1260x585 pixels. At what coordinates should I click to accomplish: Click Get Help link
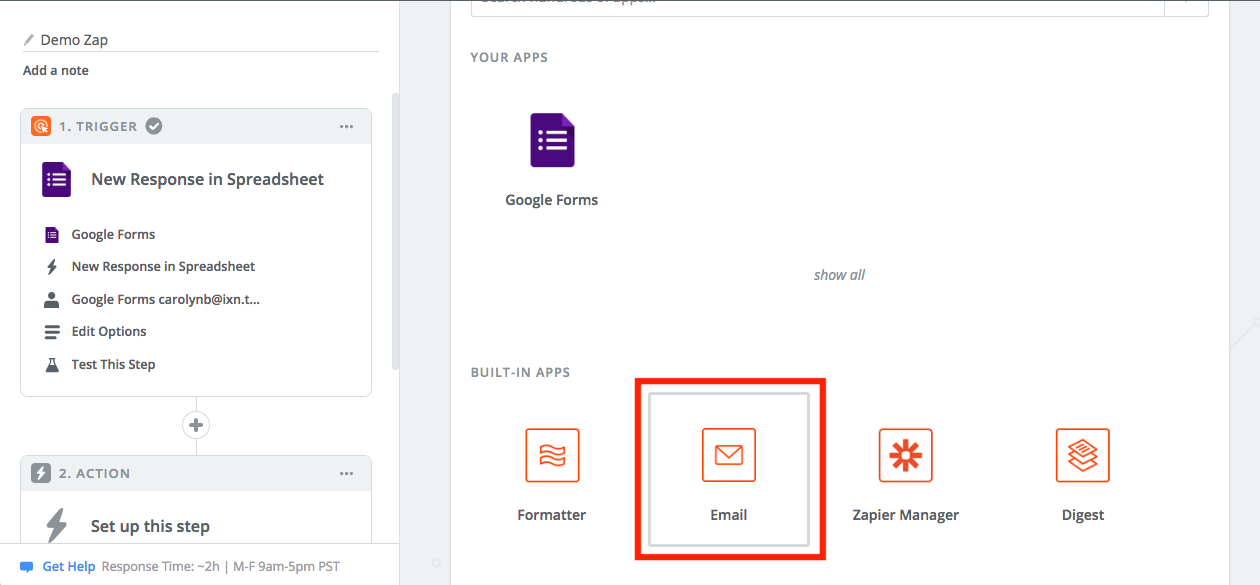pyautogui.click(x=69, y=566)
